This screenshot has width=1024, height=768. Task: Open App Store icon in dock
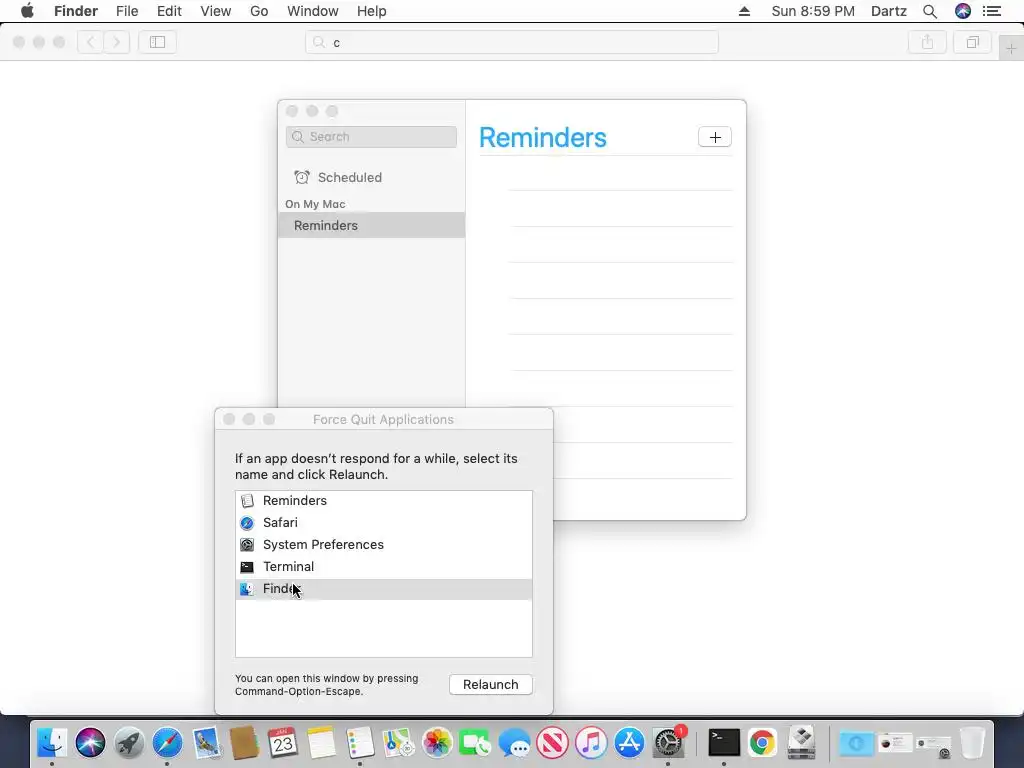pyautogui.click(x=630, y=743)
